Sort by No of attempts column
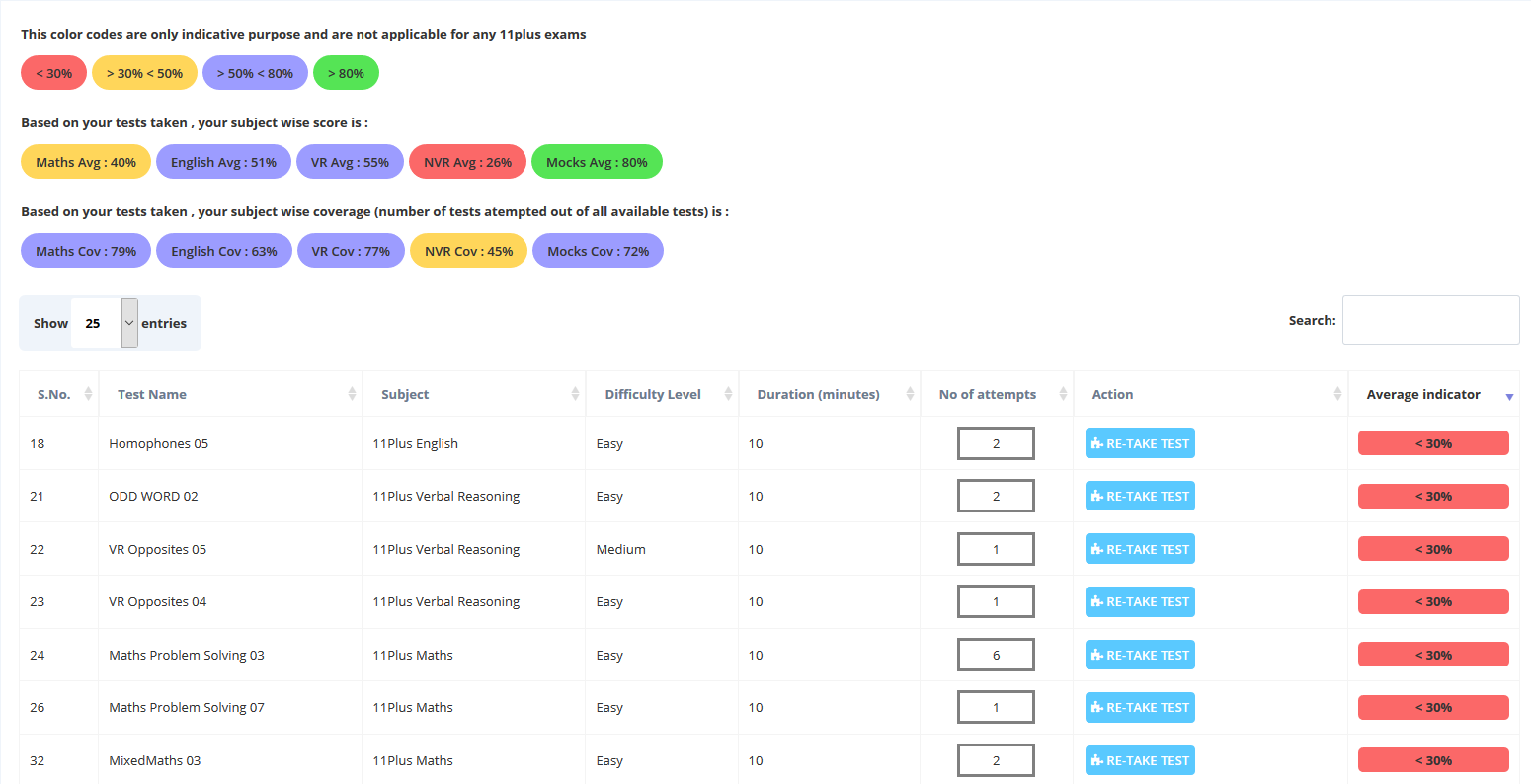The image size is (1531, 784). coord(1063,394)
